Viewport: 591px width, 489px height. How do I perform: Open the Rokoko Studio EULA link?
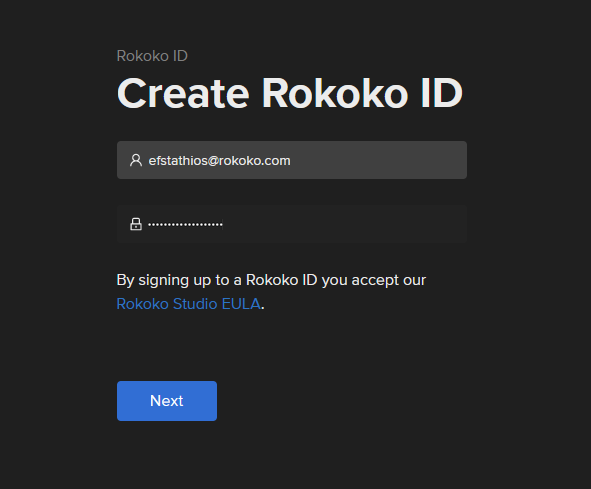point(188,304)
